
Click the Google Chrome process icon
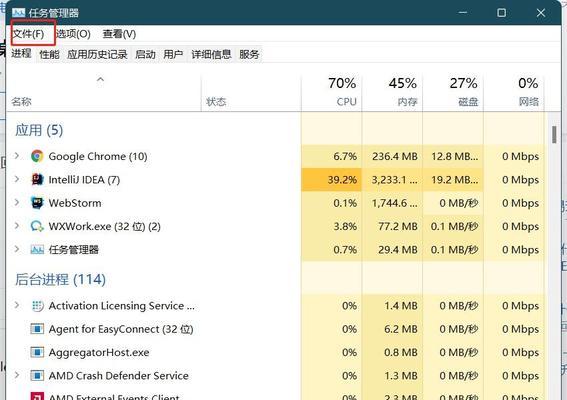coord(37,156)
